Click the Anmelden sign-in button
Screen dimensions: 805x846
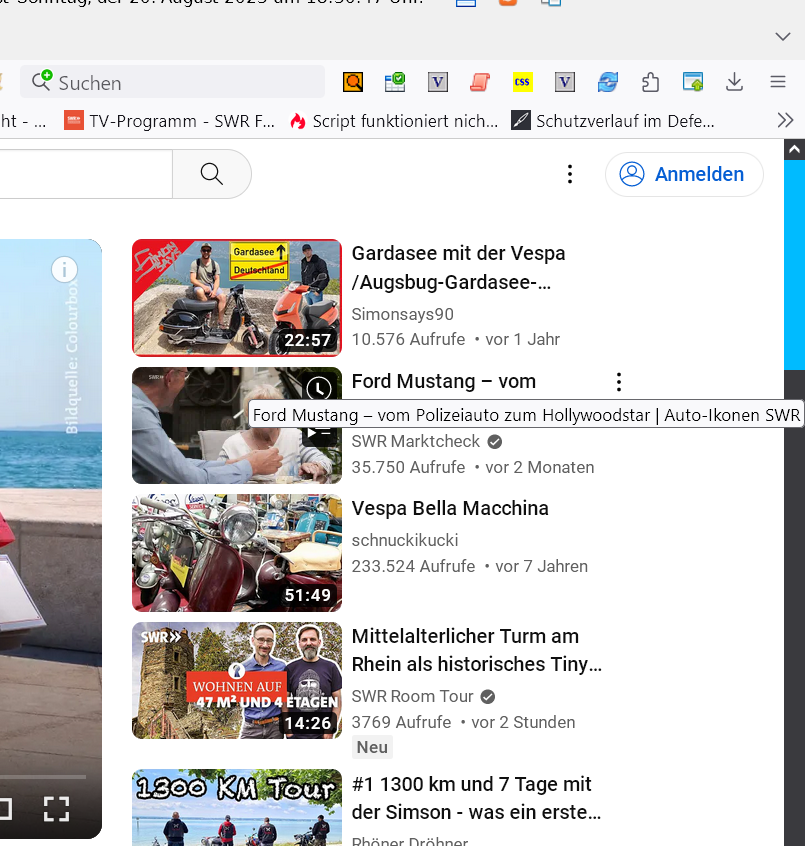pyautogui.click(x=684, y=174)
